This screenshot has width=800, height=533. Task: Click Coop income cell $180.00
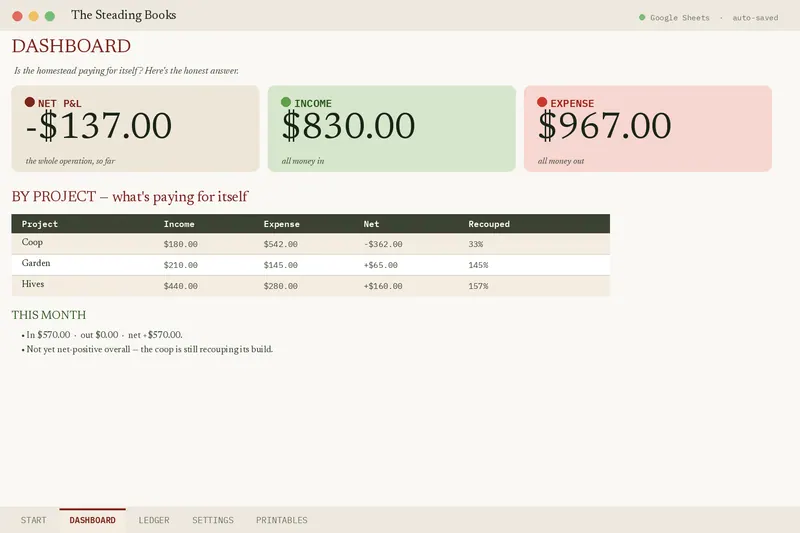click(x=181, y=244)
